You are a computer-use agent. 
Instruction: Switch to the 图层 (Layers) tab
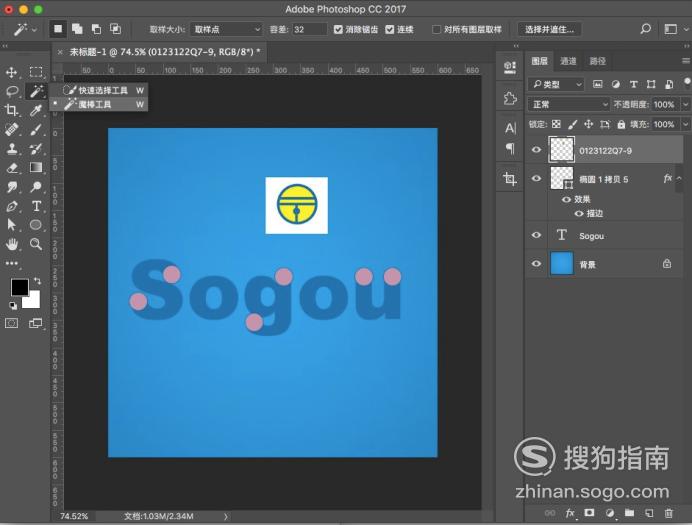point(539,61)
